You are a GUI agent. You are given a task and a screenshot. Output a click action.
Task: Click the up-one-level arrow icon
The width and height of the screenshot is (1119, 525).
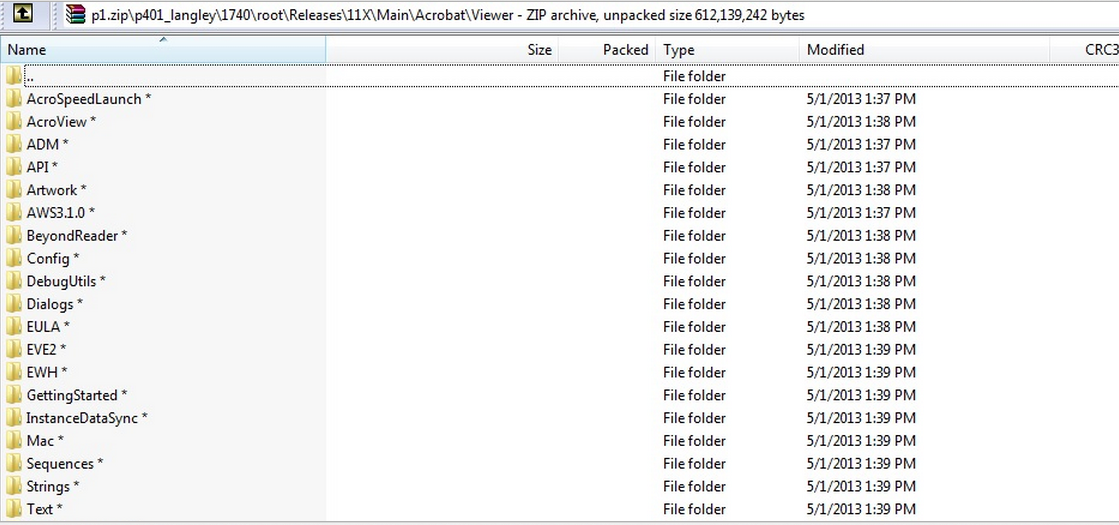tap(24, 14)
